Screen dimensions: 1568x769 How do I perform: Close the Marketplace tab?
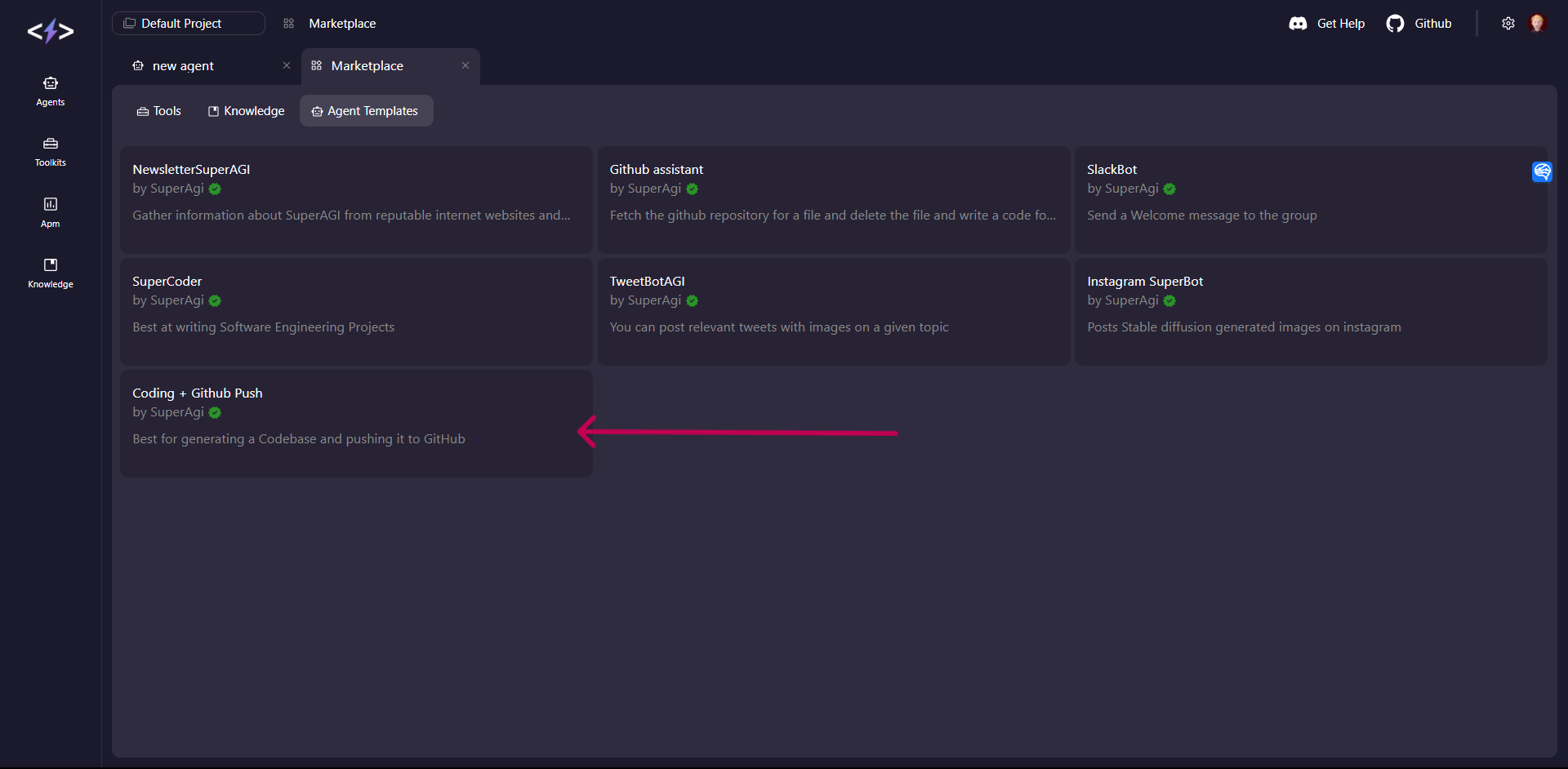[465, 65]
